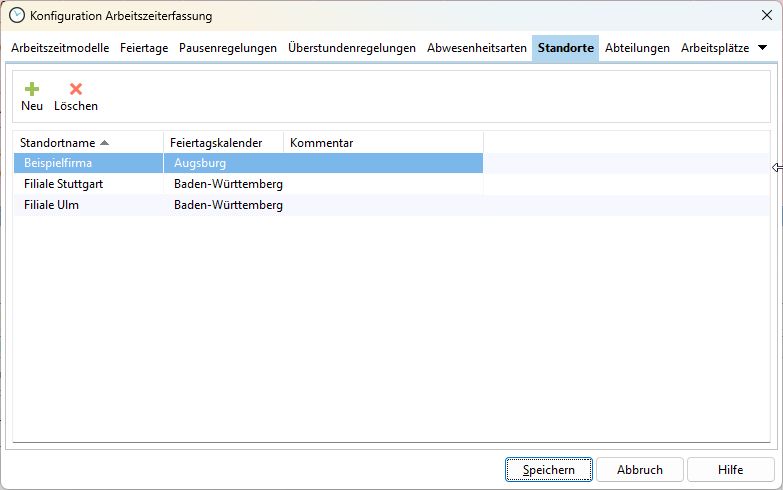This screenshot has height=490, width=783.
Task: Open the Arbeitsplätze tab
Action: tap(715, 48)
